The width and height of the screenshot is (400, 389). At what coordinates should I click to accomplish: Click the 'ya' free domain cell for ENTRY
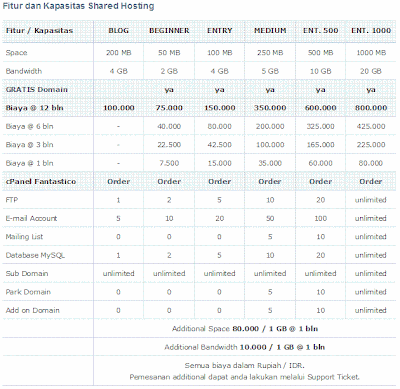(x=219, y=90)
